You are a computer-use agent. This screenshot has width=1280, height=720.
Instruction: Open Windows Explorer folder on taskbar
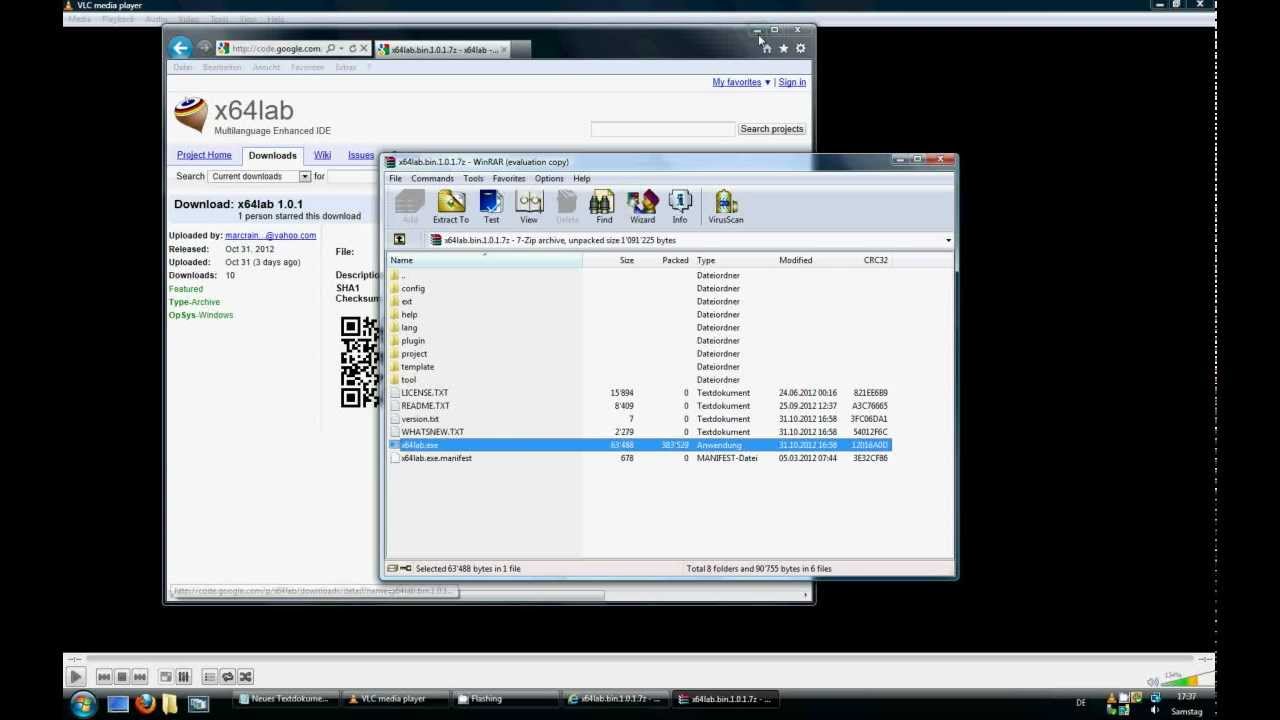(171, 704)
